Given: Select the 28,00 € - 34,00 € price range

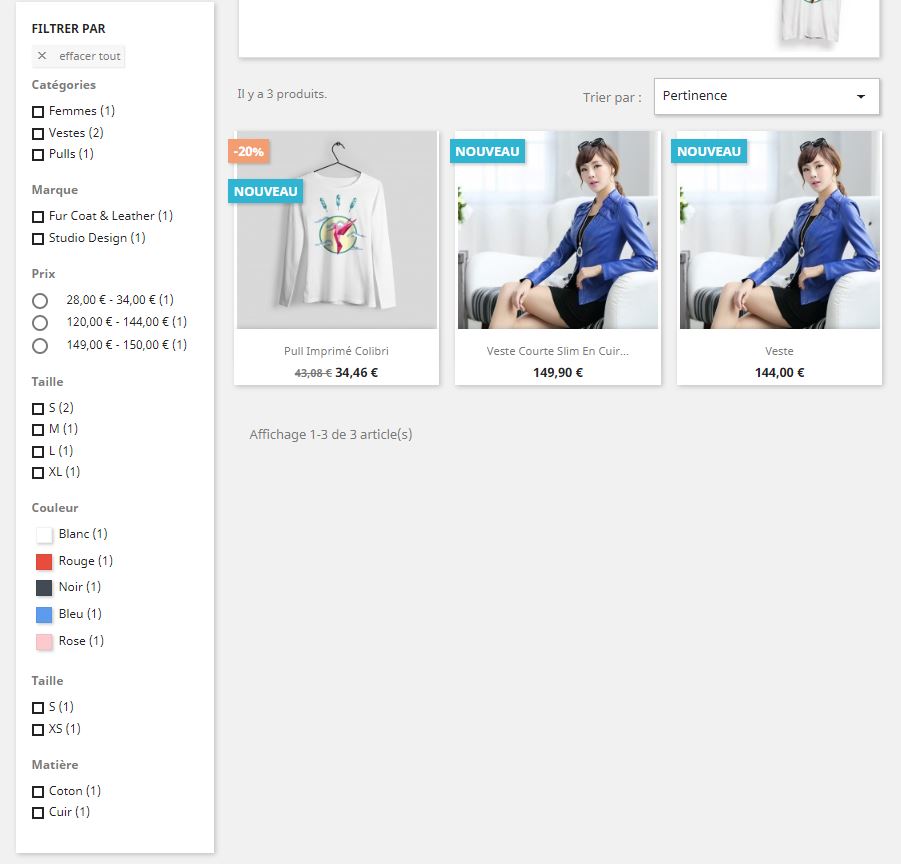Looking at the screenshot, I should (x=40, y=300).
